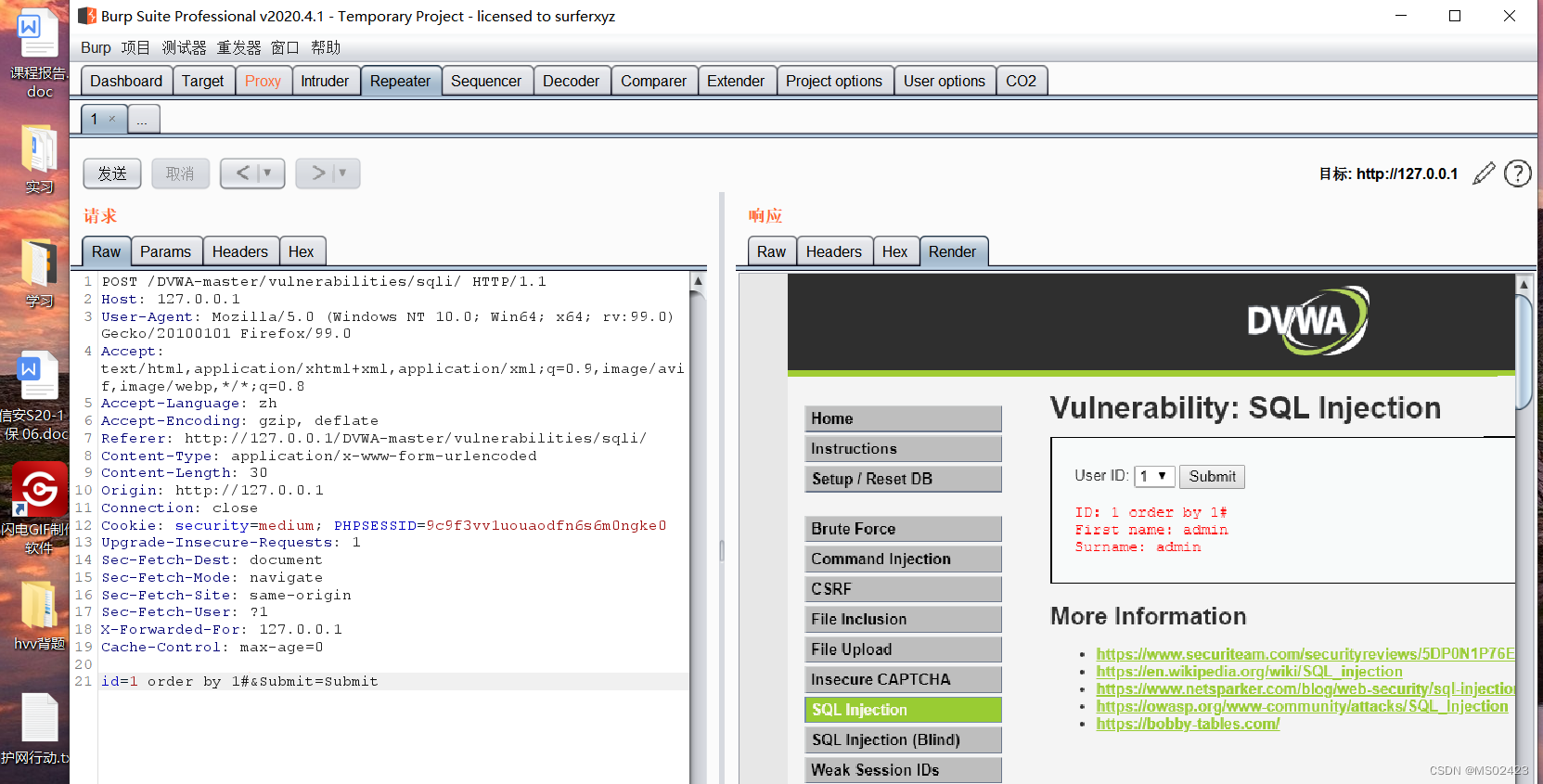The width and height of the screenshot is (1543, 784).
Task: Click the 取消 (Cancel) button
Action: pyautogui.click(x=180, y=174)
